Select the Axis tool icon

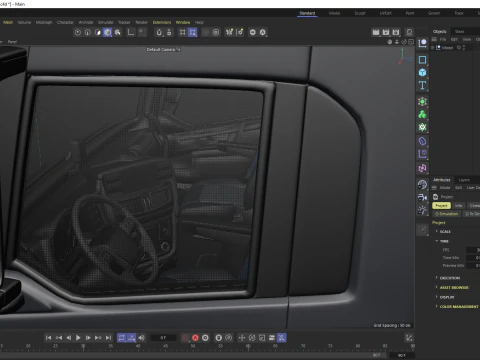(131, 32)
